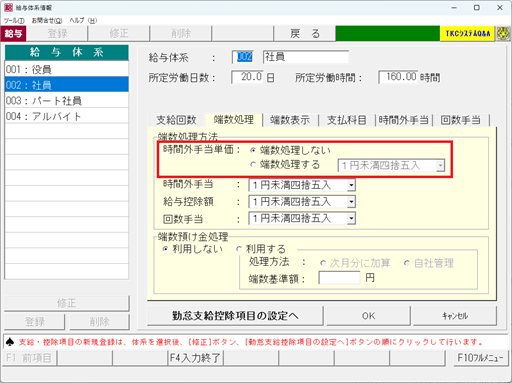
Task: Expand the 給与控除額 rounding dropdown
Action: [351, 202]
